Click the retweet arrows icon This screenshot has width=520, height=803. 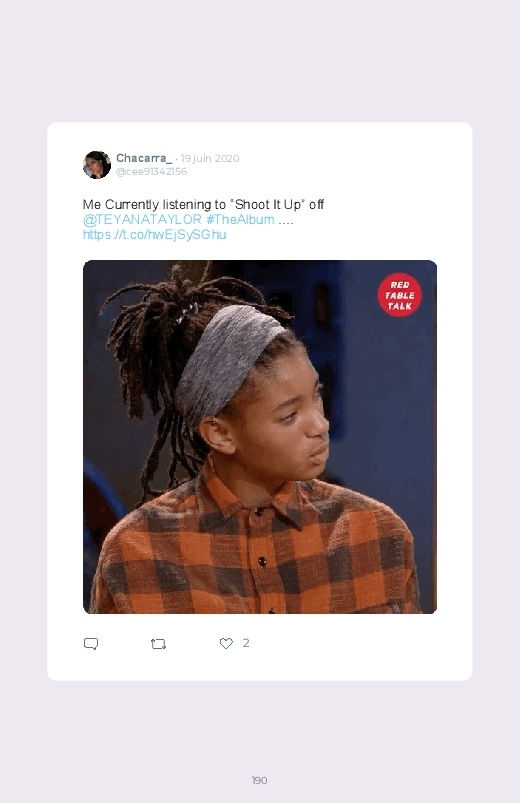click(x=158, y=644)
